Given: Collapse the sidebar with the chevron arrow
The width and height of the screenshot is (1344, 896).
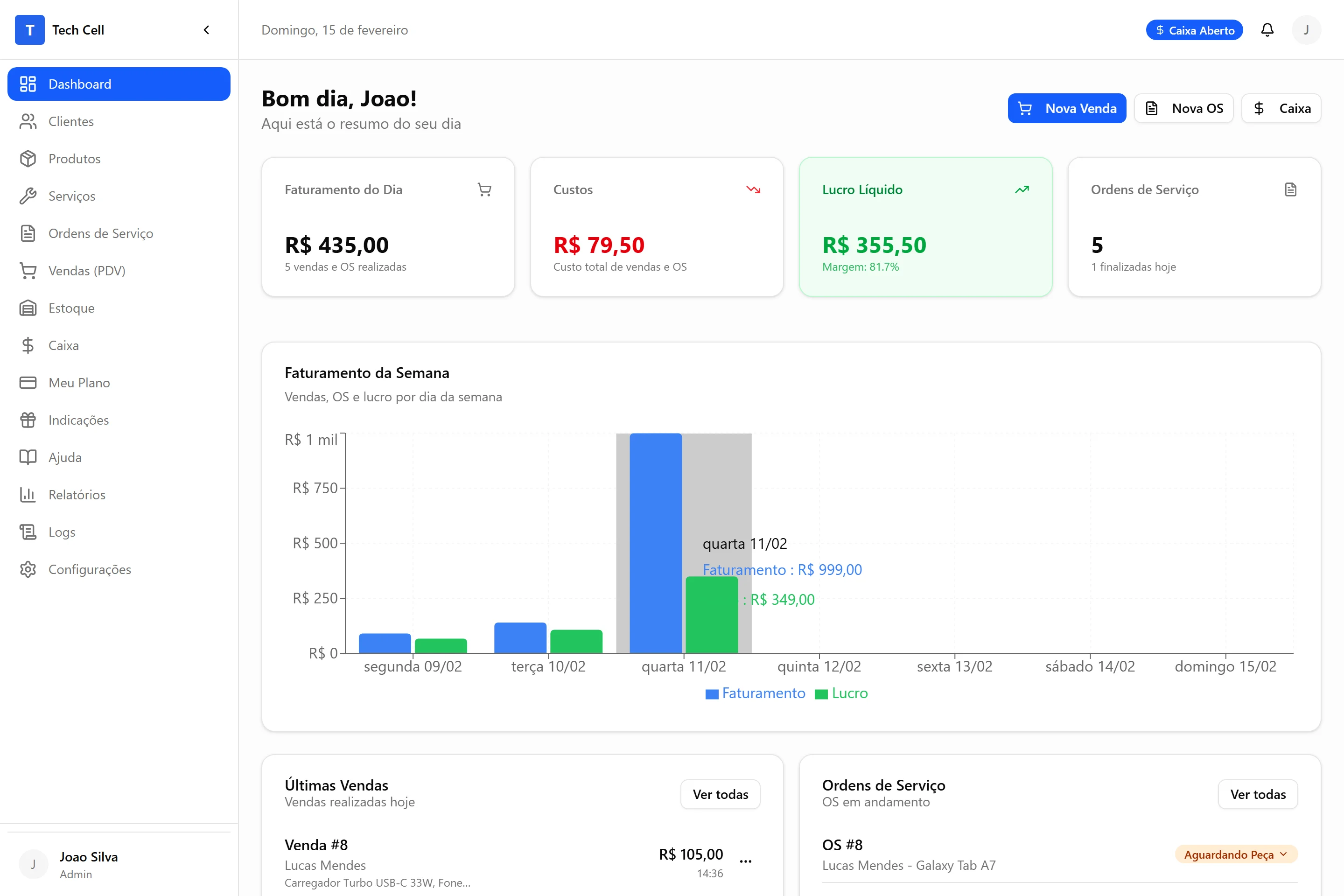Looking at the screenshot, I should [x=206, y=30].
